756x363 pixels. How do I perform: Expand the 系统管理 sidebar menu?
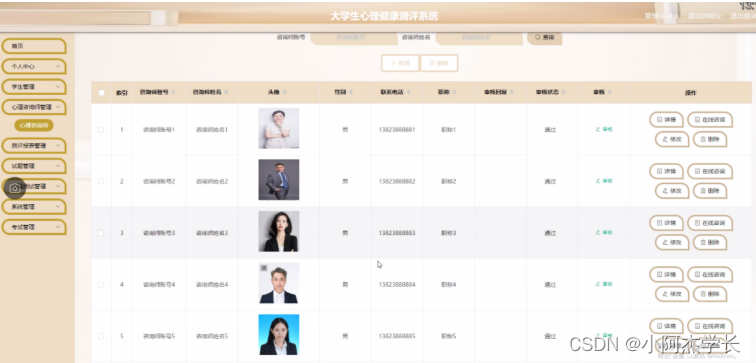pos(34,207)
